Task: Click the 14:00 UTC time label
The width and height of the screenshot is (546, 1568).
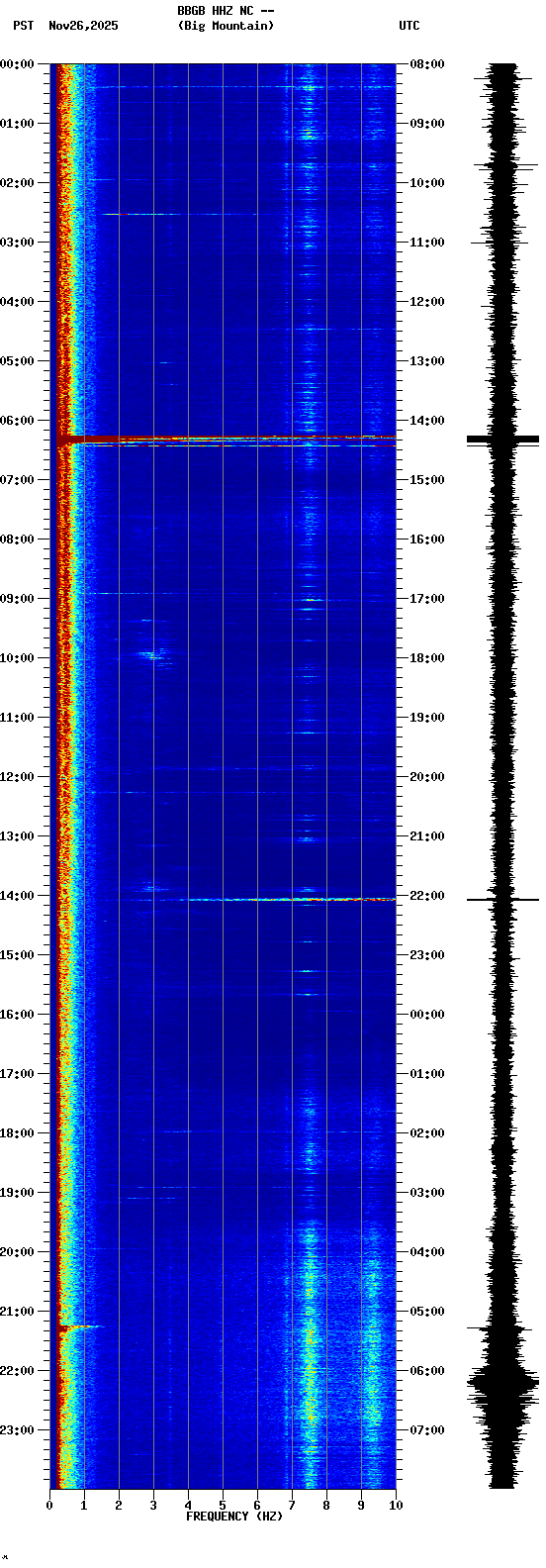Action: [427, 421]
